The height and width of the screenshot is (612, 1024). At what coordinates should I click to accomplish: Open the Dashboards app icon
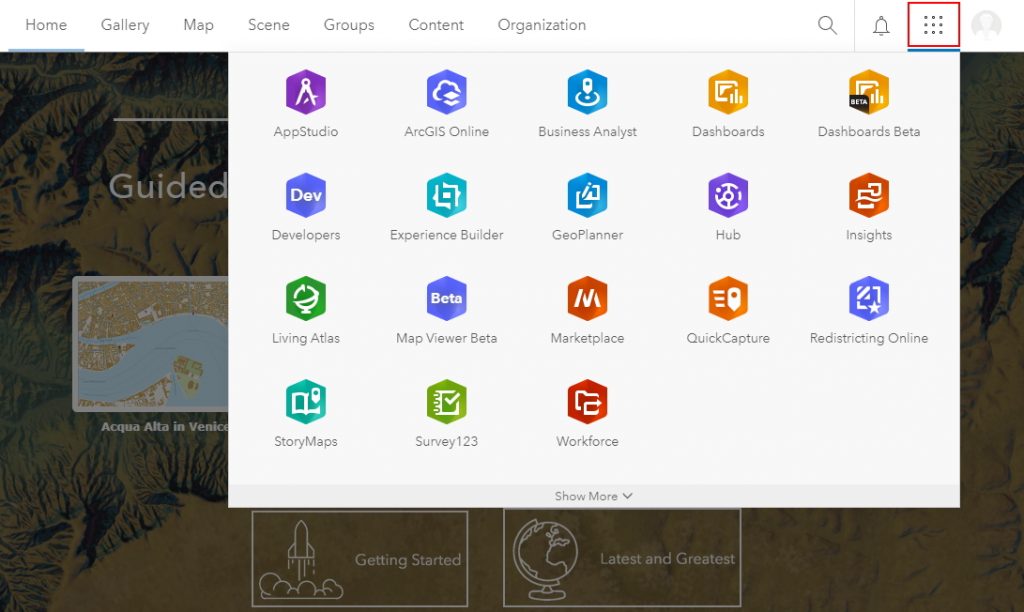[728, 92]
